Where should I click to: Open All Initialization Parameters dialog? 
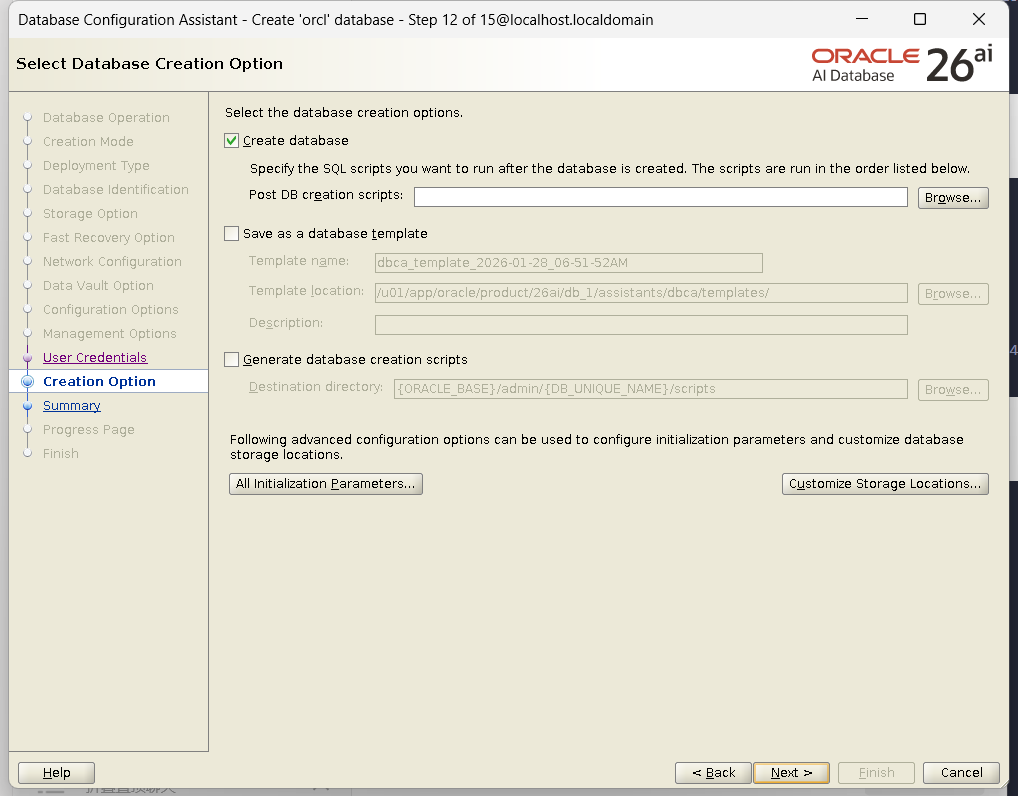pos(325,484)
